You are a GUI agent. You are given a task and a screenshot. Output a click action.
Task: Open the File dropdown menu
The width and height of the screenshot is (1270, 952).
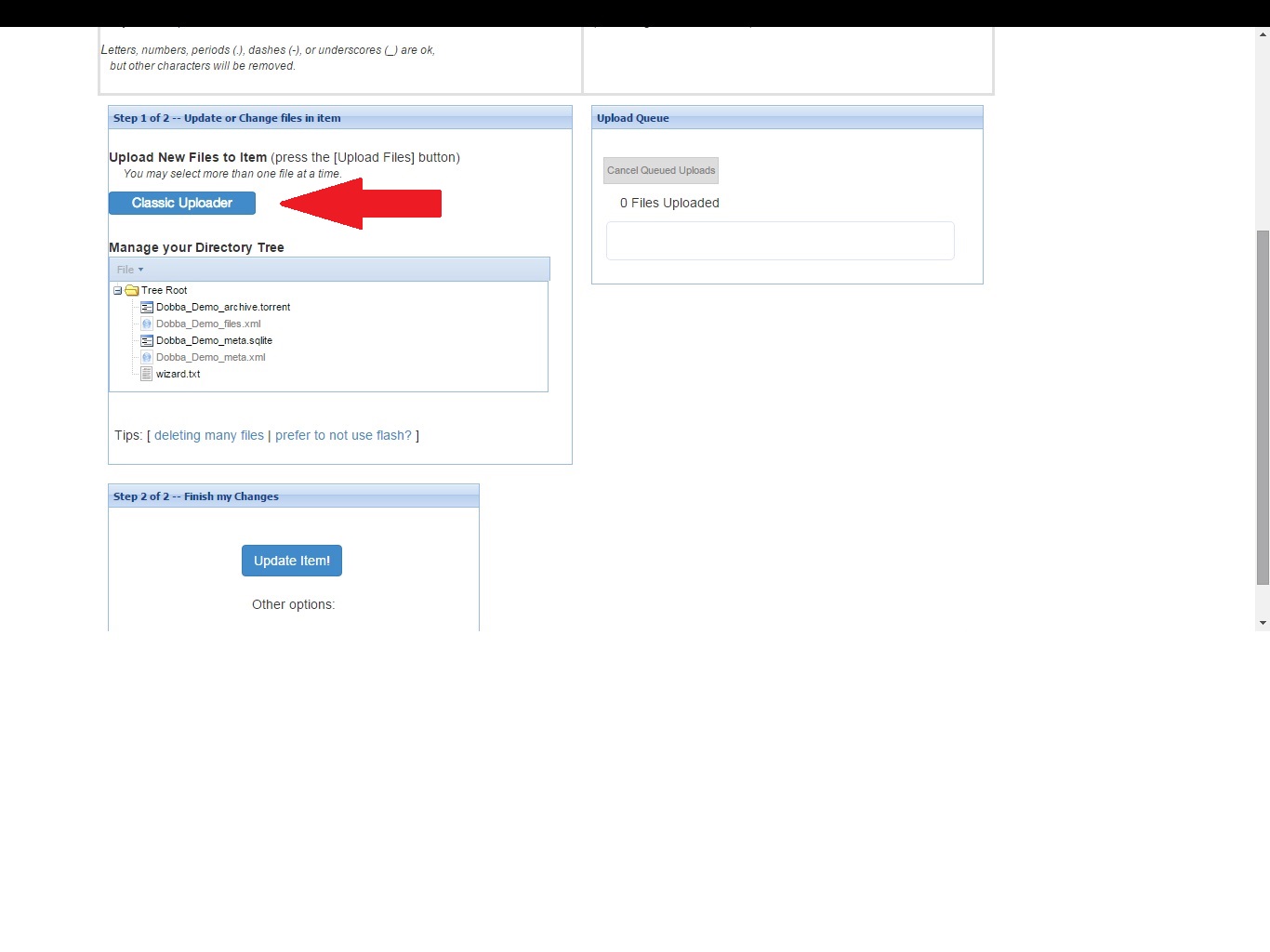(x=130, y=270)
